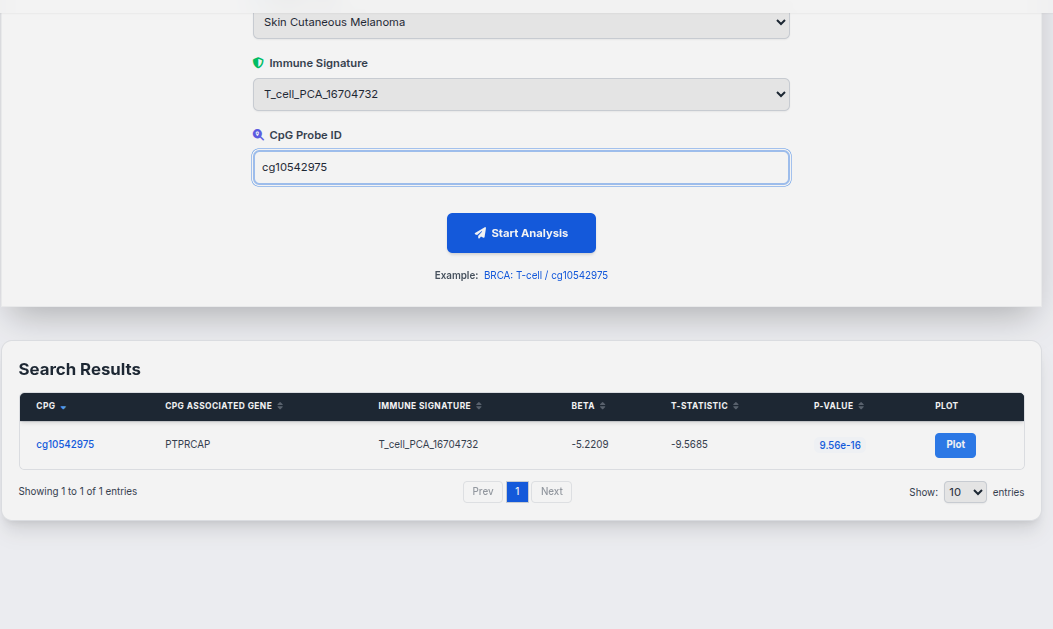This screenshot has height=629, width=1053.
Task: Open the cg10542975 link in results table
Action: (x=65, y=444)
